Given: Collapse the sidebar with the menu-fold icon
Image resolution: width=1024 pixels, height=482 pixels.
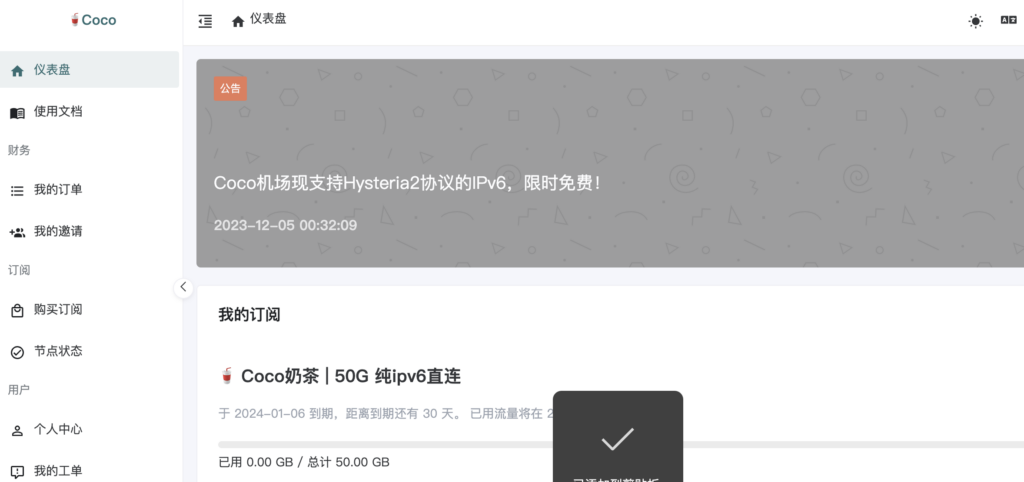Looking at the screenshot, I should (x=205, y=21).
